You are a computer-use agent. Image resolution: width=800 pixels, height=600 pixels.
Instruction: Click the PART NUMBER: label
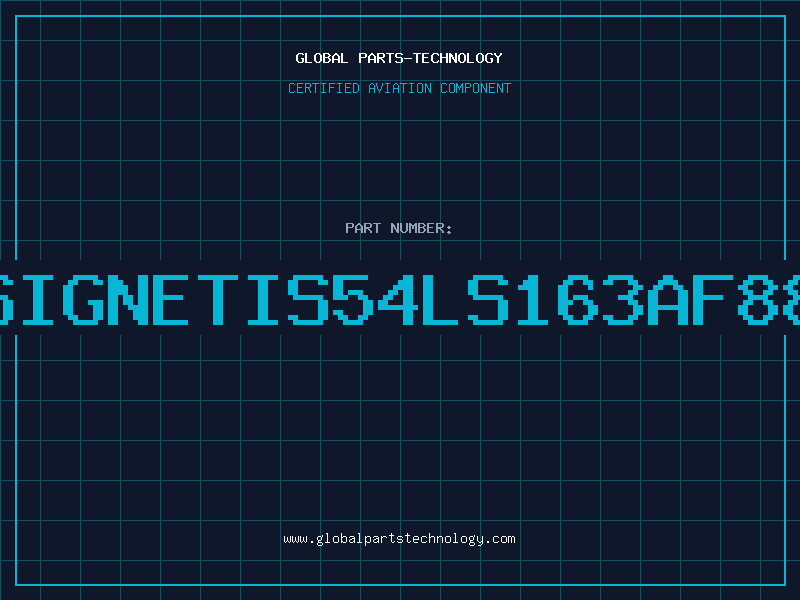(399, 228)
